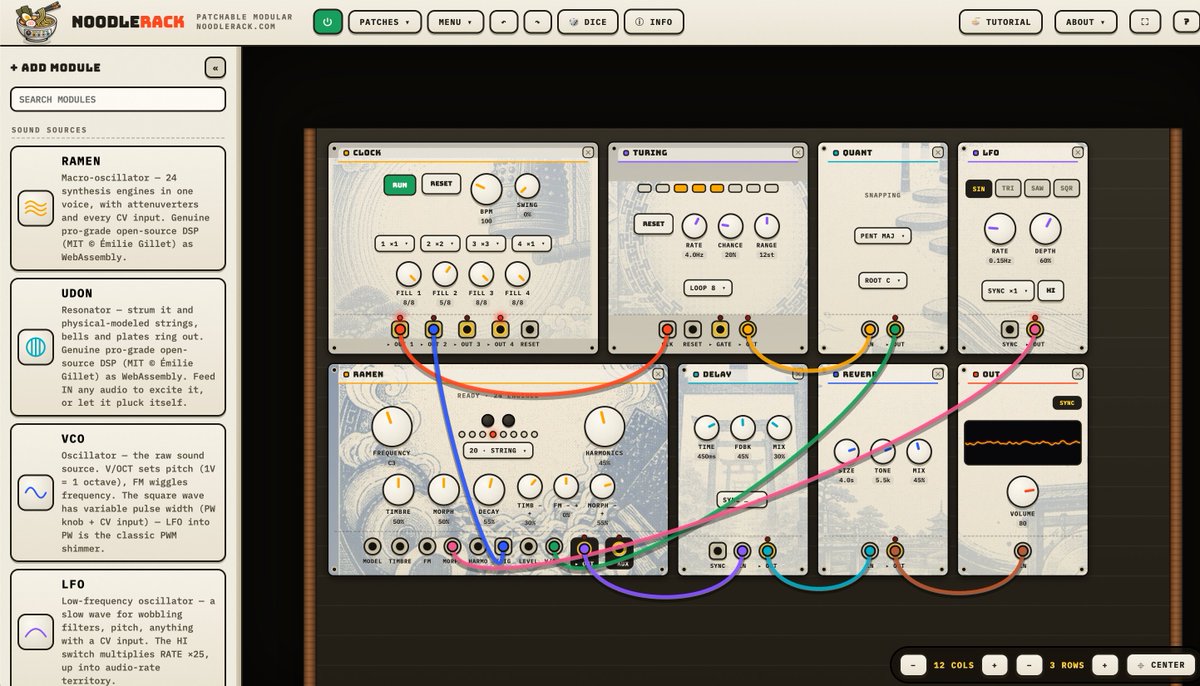Open Clock's '3 ×3' divider dropdown
The width and height of the screenshot is (1200, 686).
tap(486, 243)
